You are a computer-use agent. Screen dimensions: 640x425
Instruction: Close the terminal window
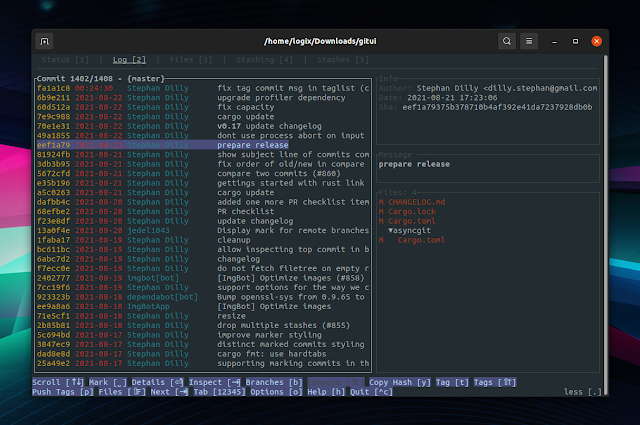coord(596,41)
